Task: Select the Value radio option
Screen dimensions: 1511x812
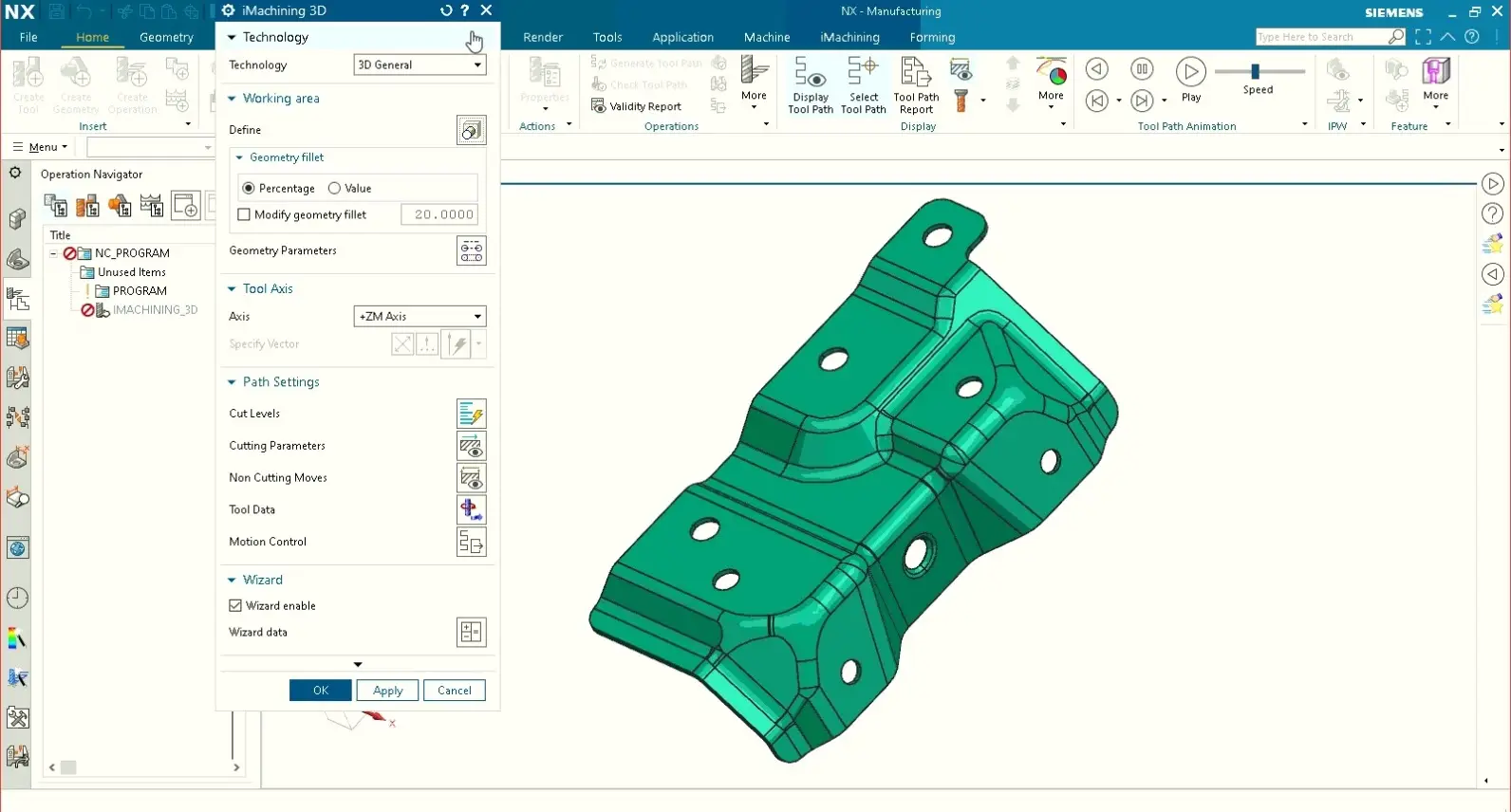Action: pos(334,189)
